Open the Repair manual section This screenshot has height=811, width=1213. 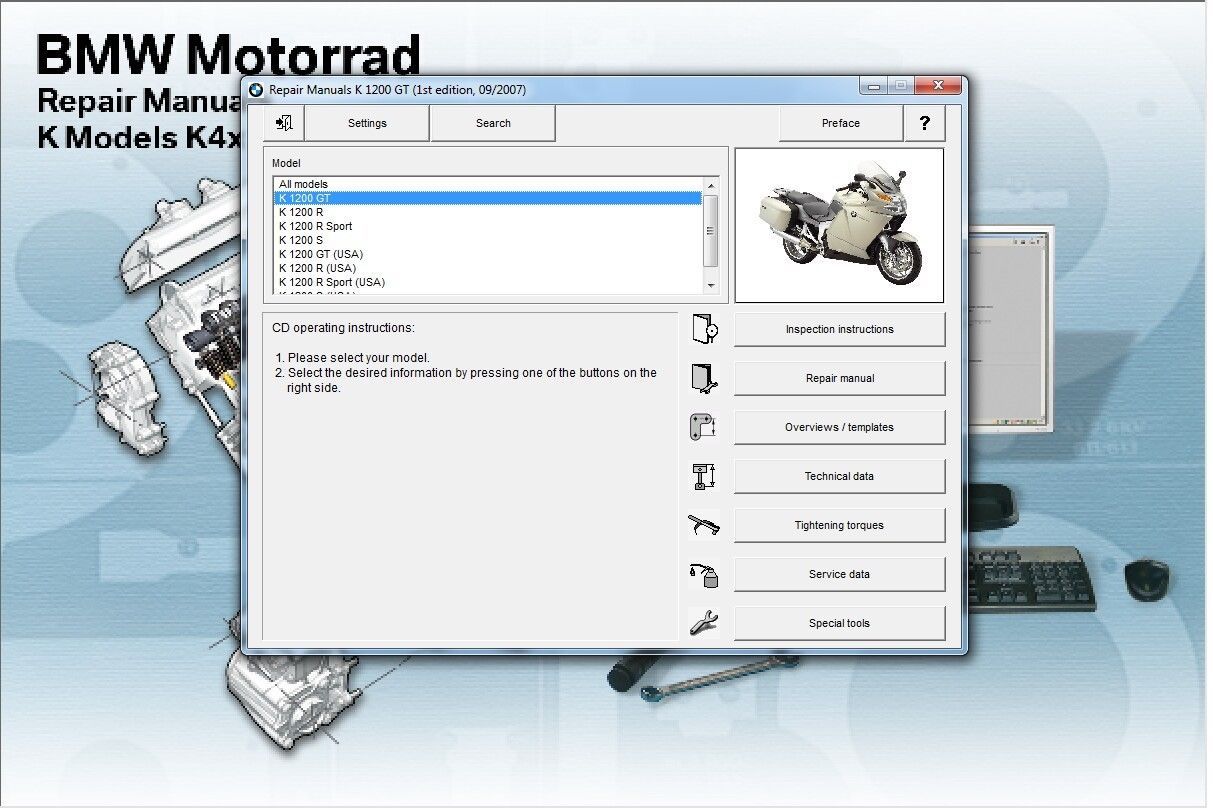click(x=839, y=378)
